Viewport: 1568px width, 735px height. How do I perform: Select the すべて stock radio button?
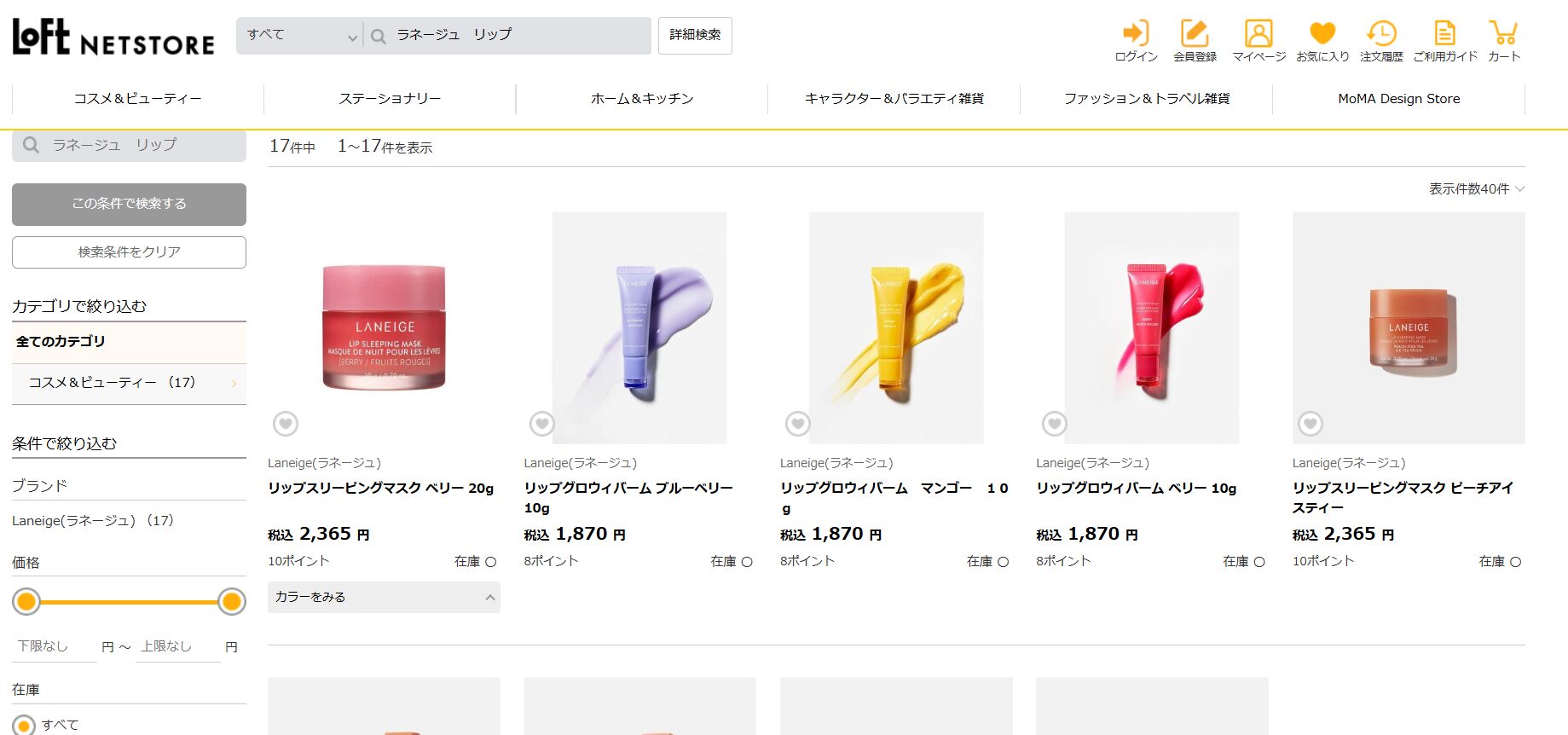pyautogui.click(x=24, y=726)
